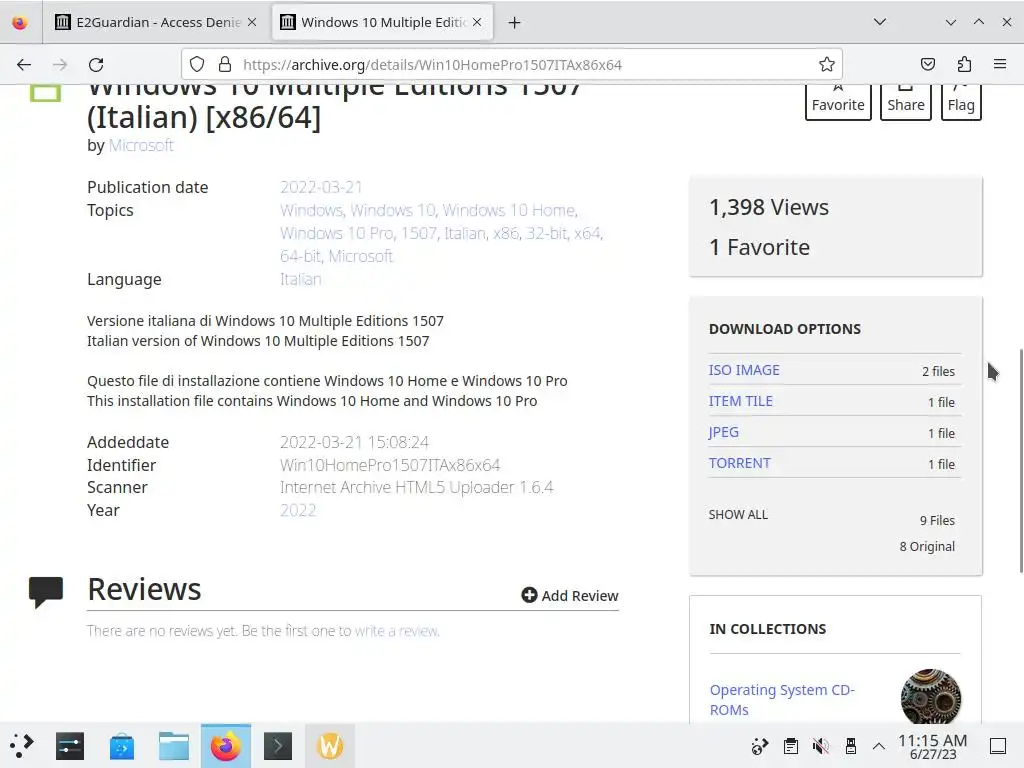Image resolution: width=1024 pixels, height=768 pixels.
Task: Open the KDE application launcher
Action: point(22,745)
